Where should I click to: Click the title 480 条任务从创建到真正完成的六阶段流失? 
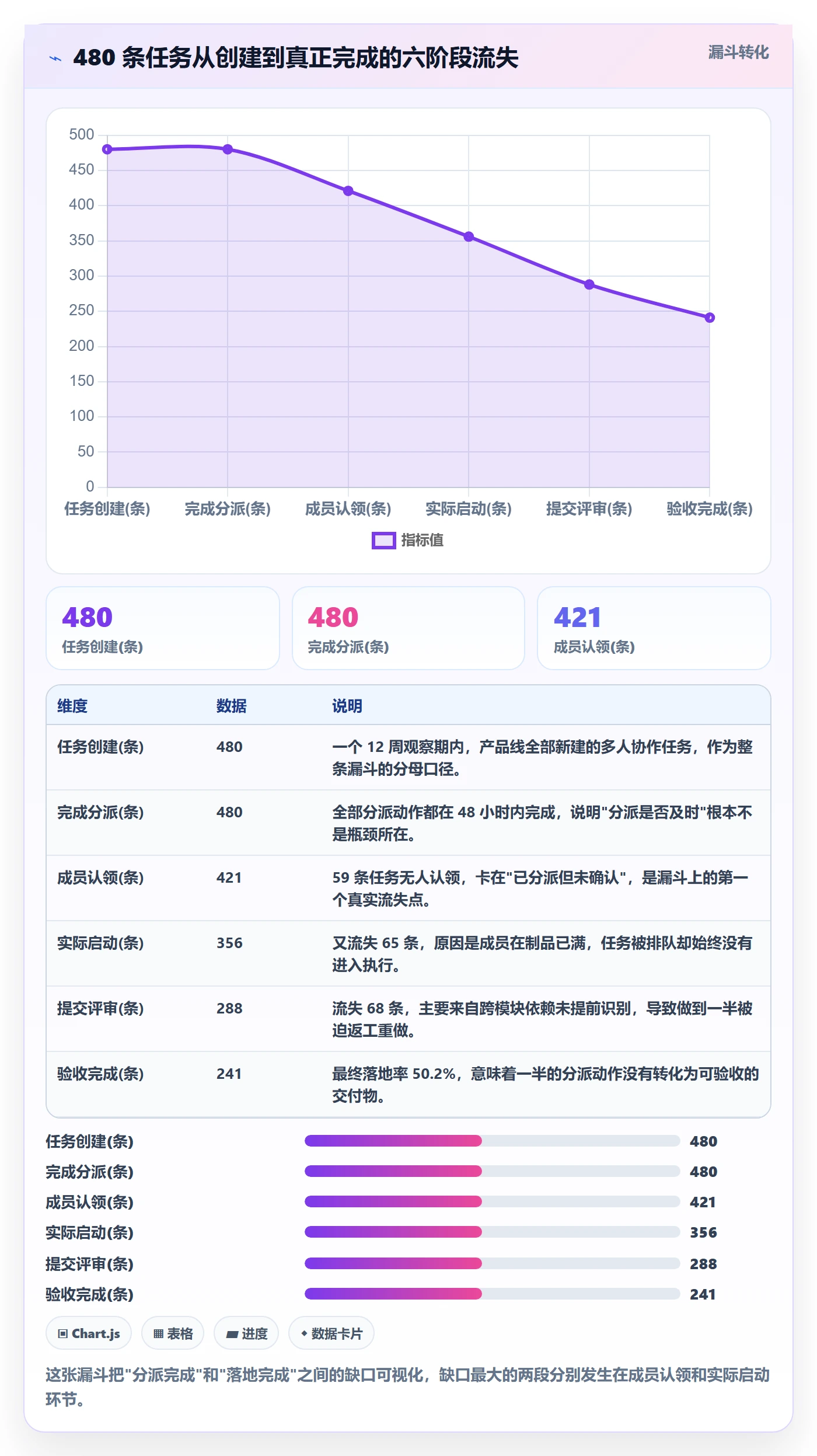tap(296, 58)
